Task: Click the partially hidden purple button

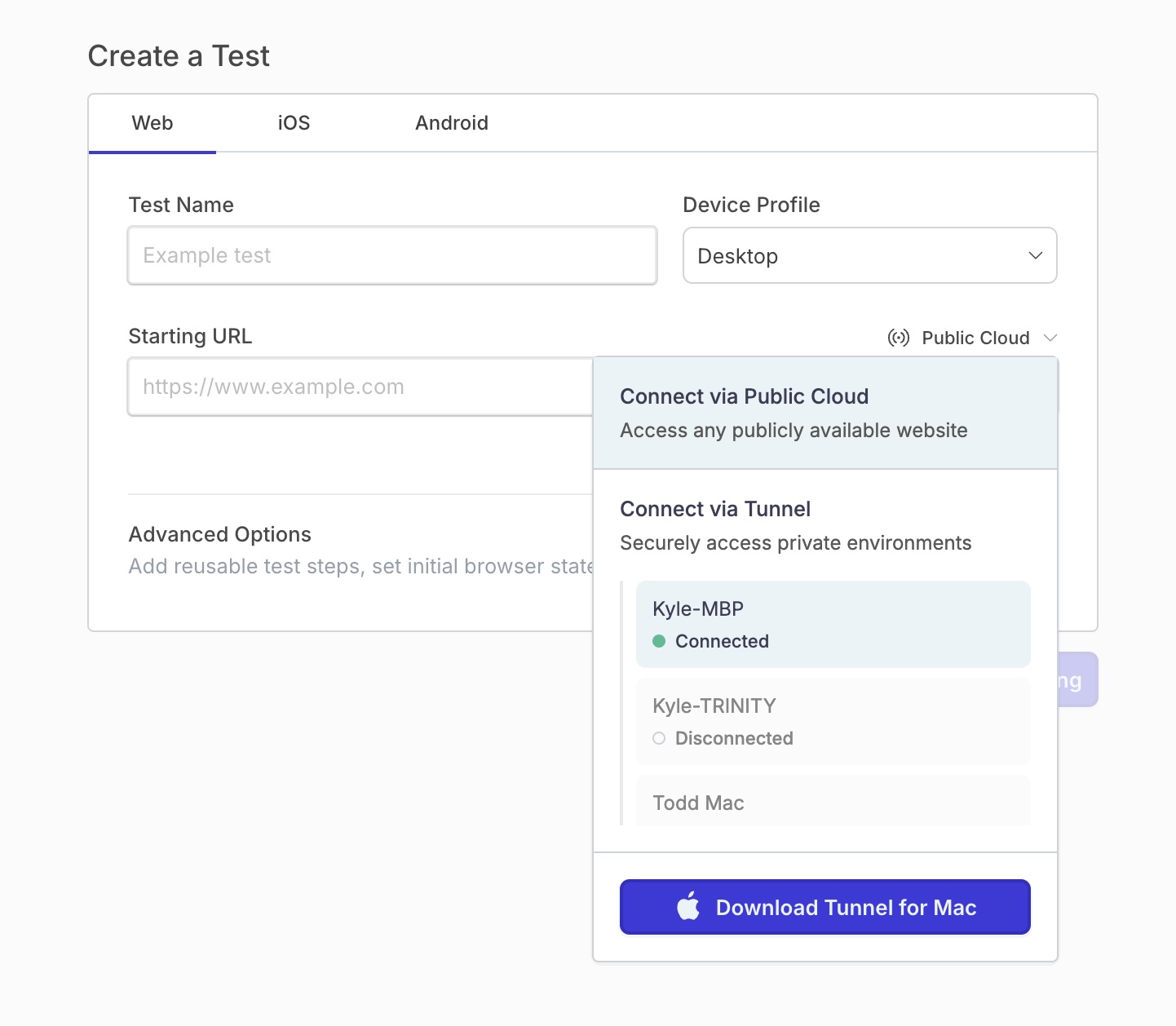Action: 1078,680
